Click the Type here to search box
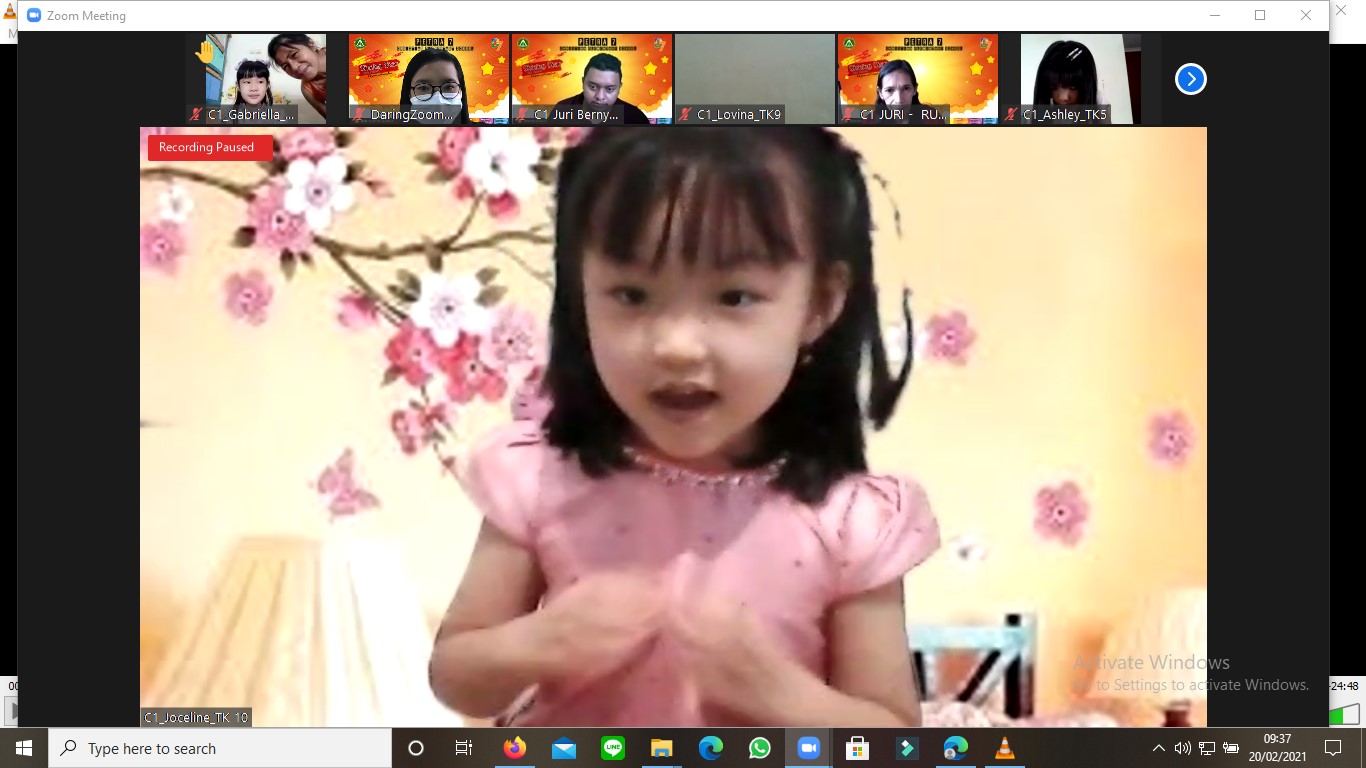Viewport: 1366px width, 768px height. (x=220, y=748)
